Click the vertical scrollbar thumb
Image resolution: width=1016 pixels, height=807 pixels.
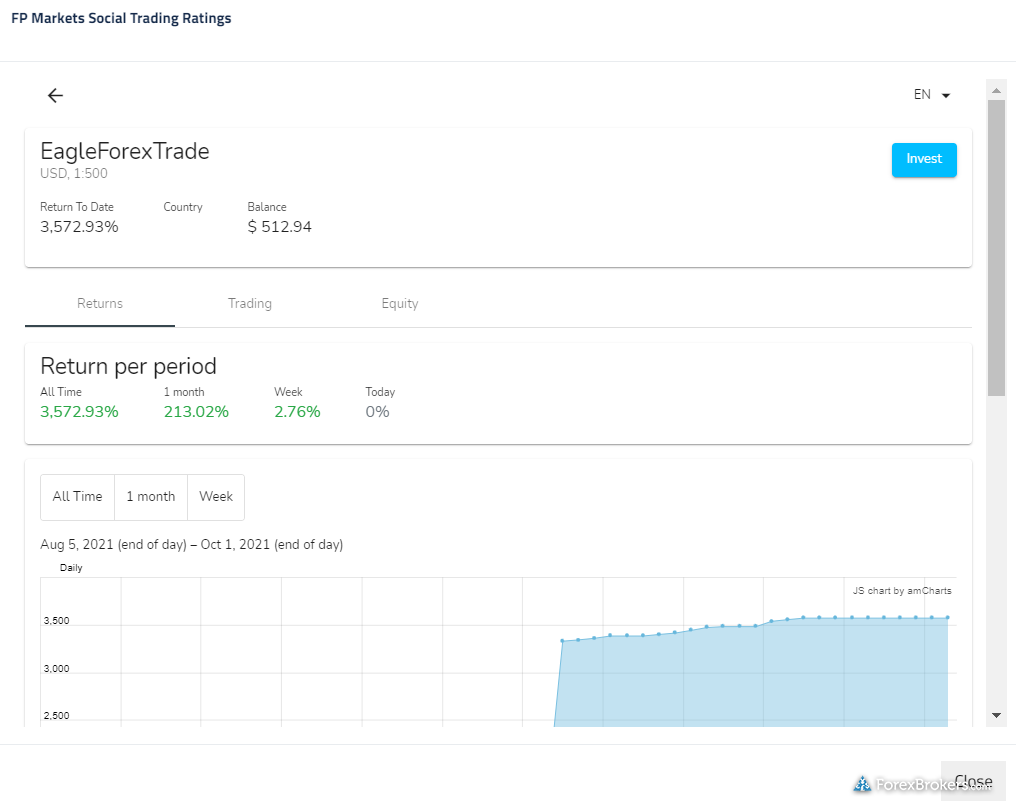point(997,248)
